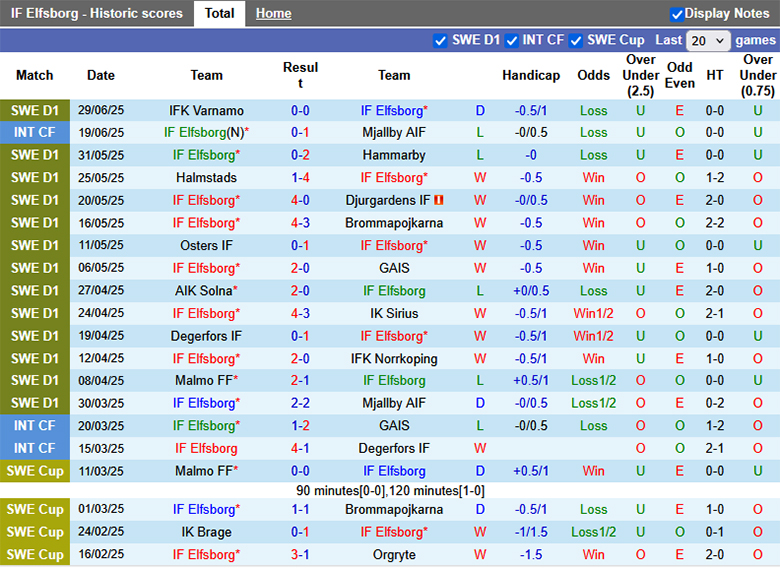780x568 pixels.
Task: Click the -1.5 handicap on Orgryte row
Action: (x=531, y=555)
